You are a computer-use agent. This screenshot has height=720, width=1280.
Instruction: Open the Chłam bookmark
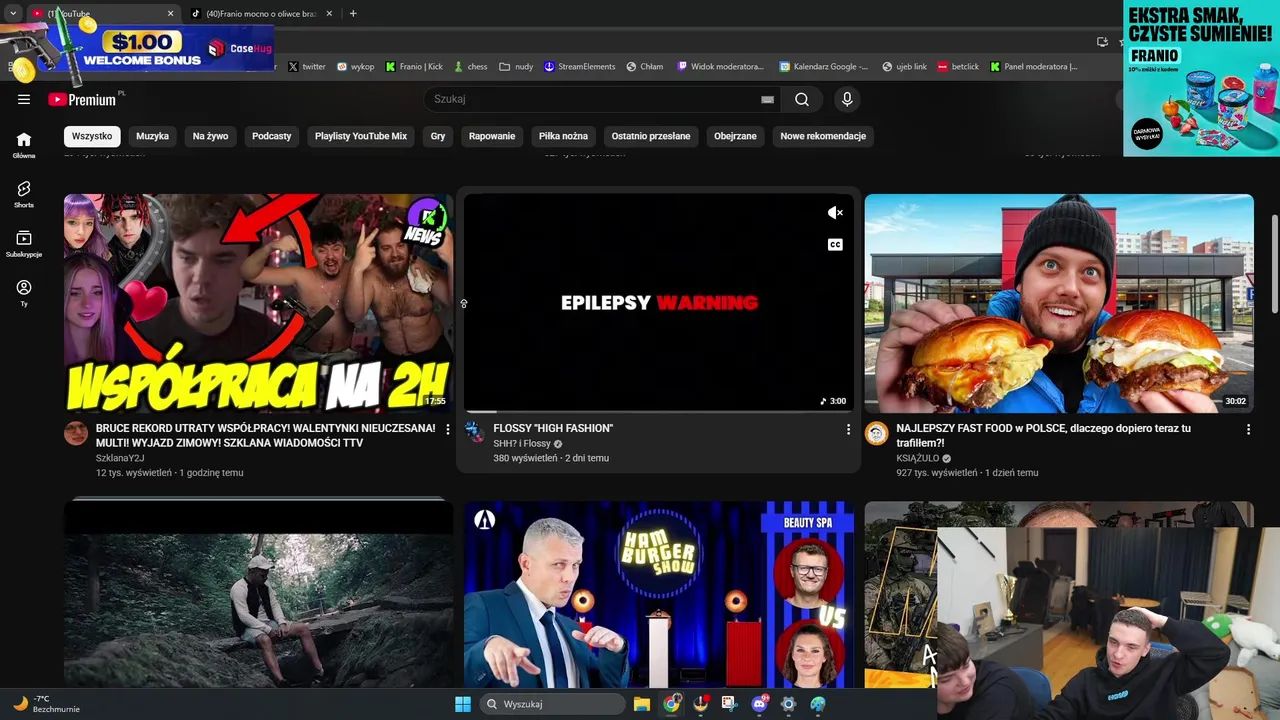(x=645, y=67)
